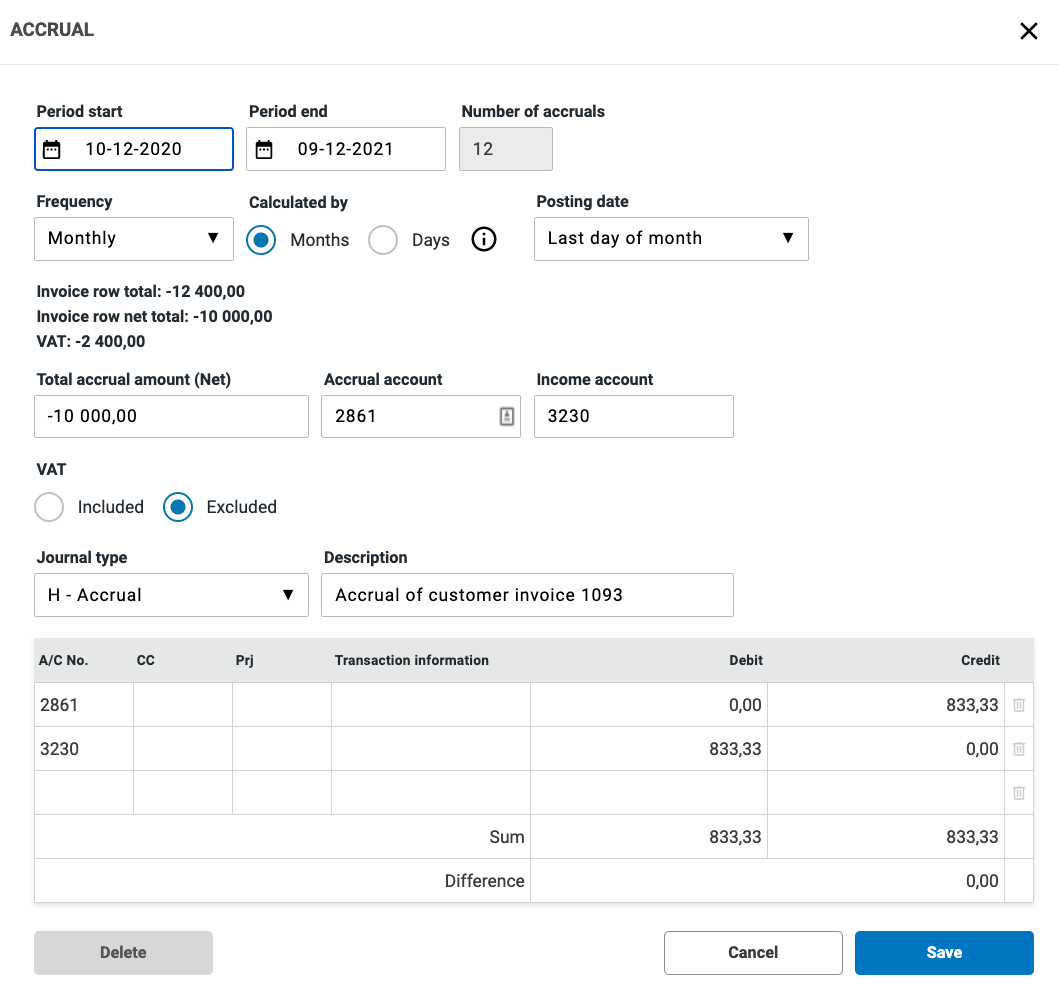Delete the 3230 row with trash icon
Screen dimensions: 1059x985
(1018, 749)
